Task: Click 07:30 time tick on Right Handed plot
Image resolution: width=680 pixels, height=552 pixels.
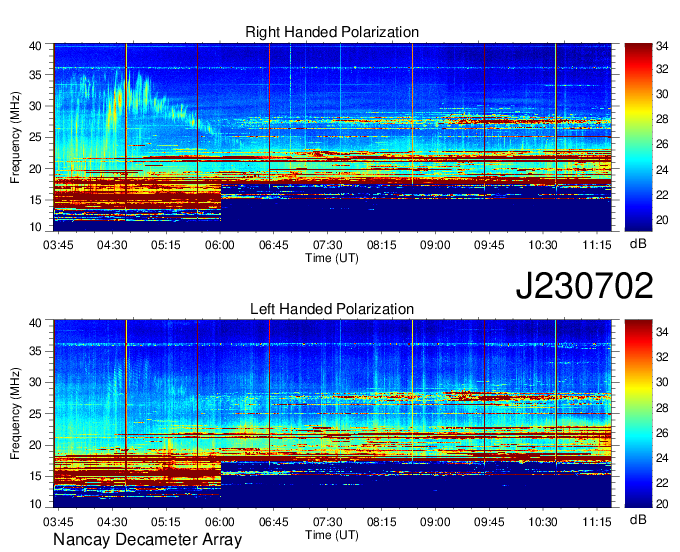Action: [x=327, y=245]
